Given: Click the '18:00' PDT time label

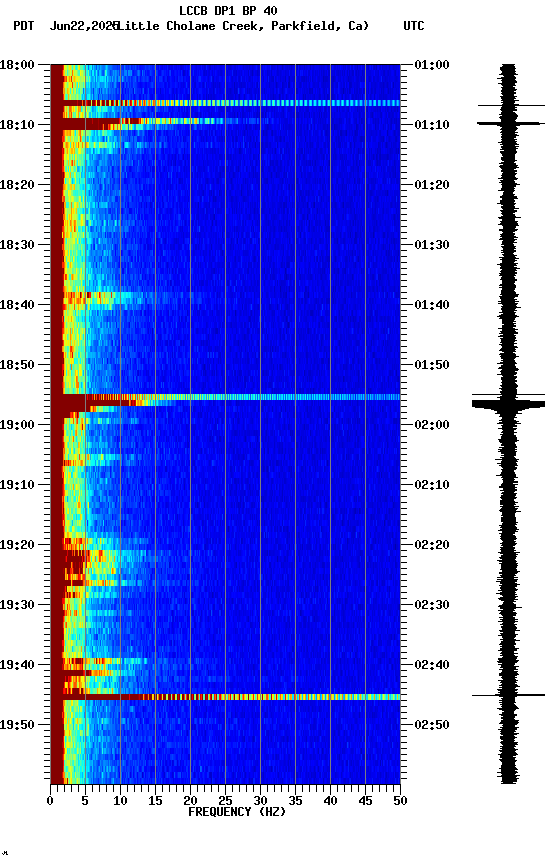Looking at the screenshot, I should pyautogui.click(x=17, y=65).
